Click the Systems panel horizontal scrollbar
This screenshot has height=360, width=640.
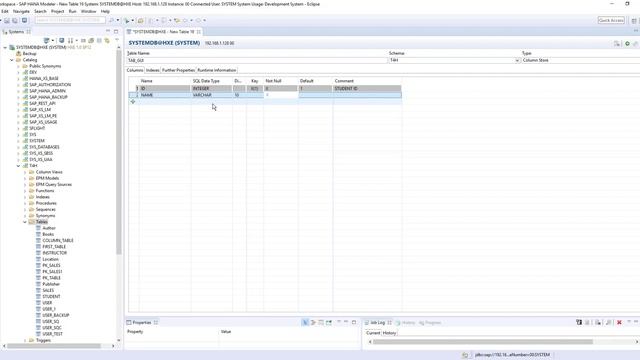click(54, 346)
